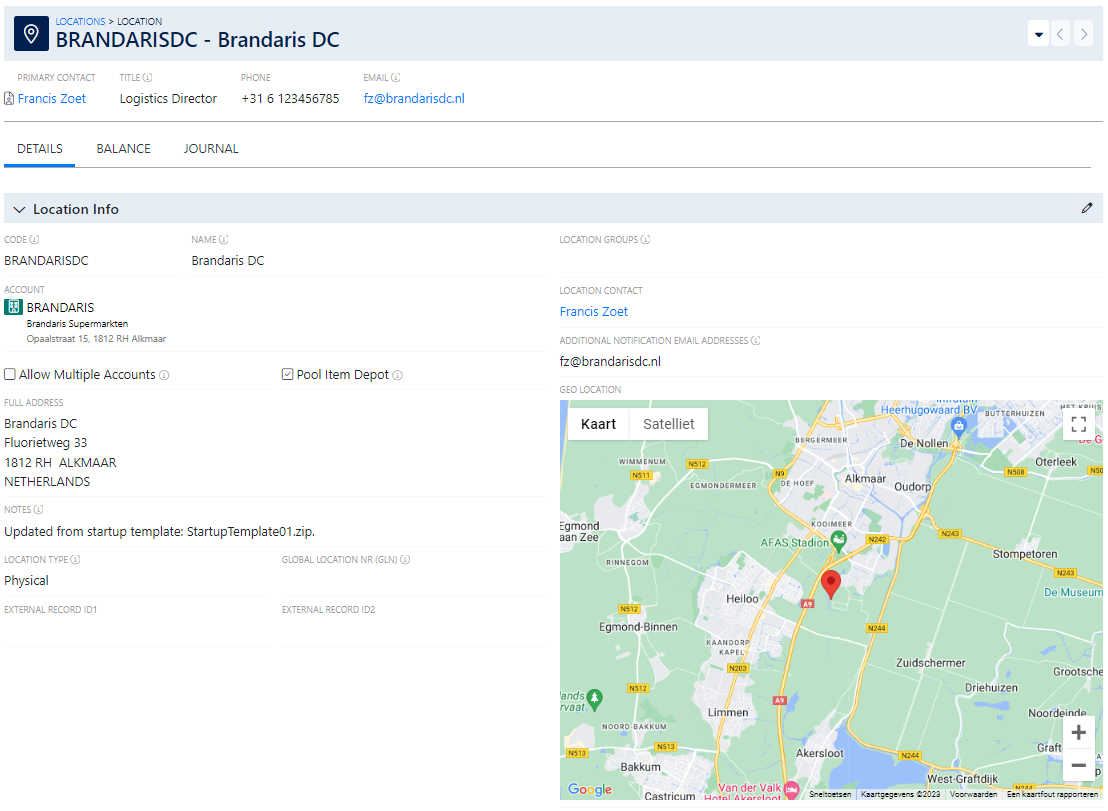1108x811 pixels.
Task: Click the Van der Valk hotel marker
Action: pos(791,789)
